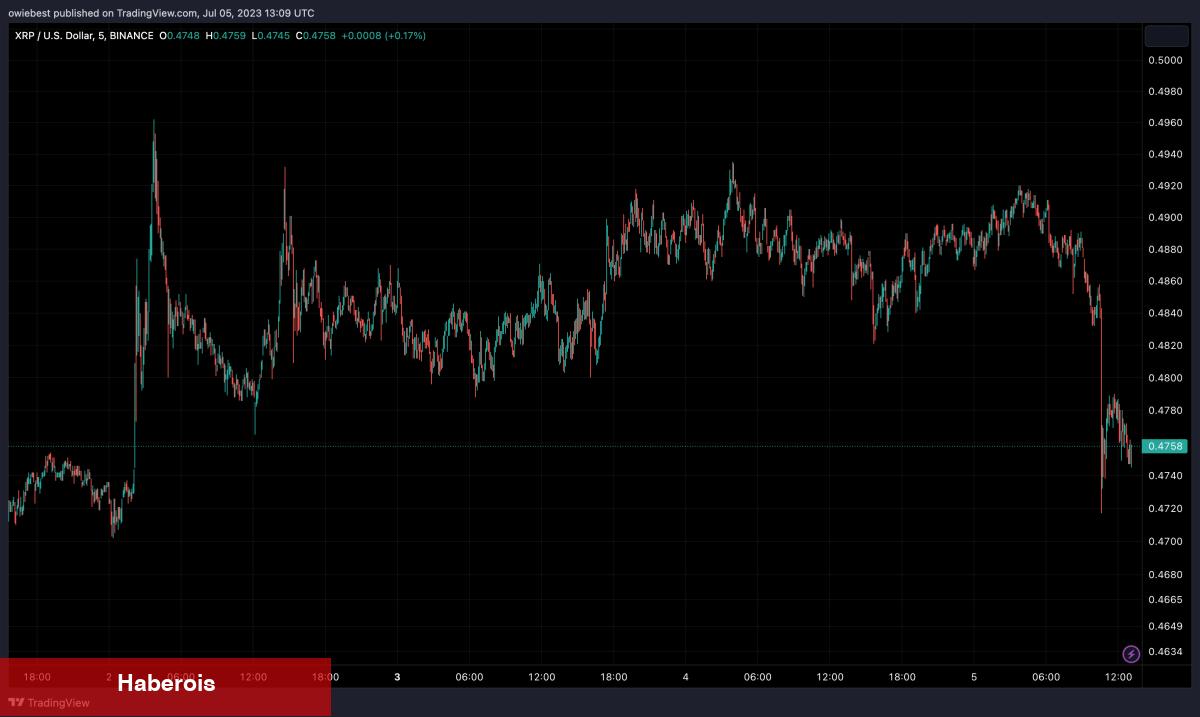Screen dimensions: 1200x717
Task: Click the 0.4840 price axis label
Action: pos(1165,314)
